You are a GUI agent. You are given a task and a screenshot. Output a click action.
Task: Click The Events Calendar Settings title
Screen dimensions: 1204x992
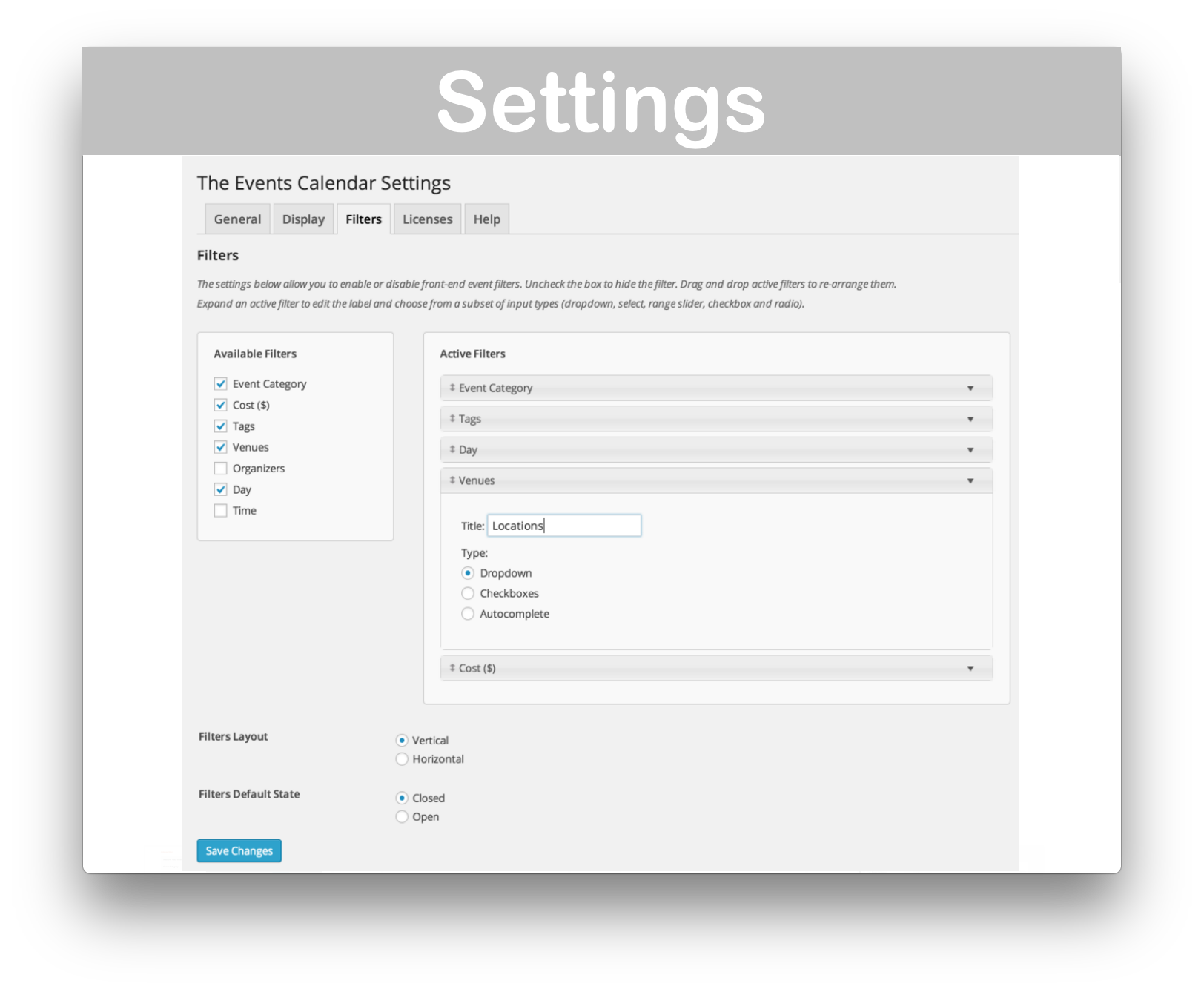(x=324, y=182)
